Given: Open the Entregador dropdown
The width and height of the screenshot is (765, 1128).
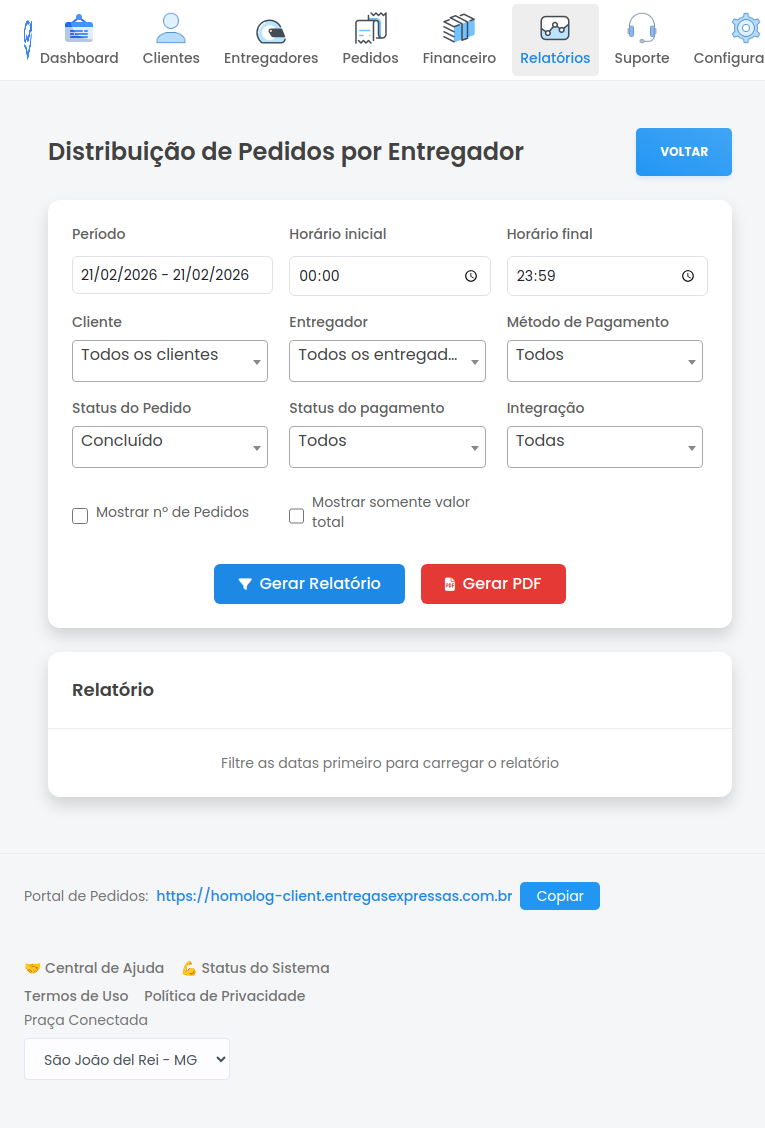Looking at the screenshot, I should click(387, 361).
